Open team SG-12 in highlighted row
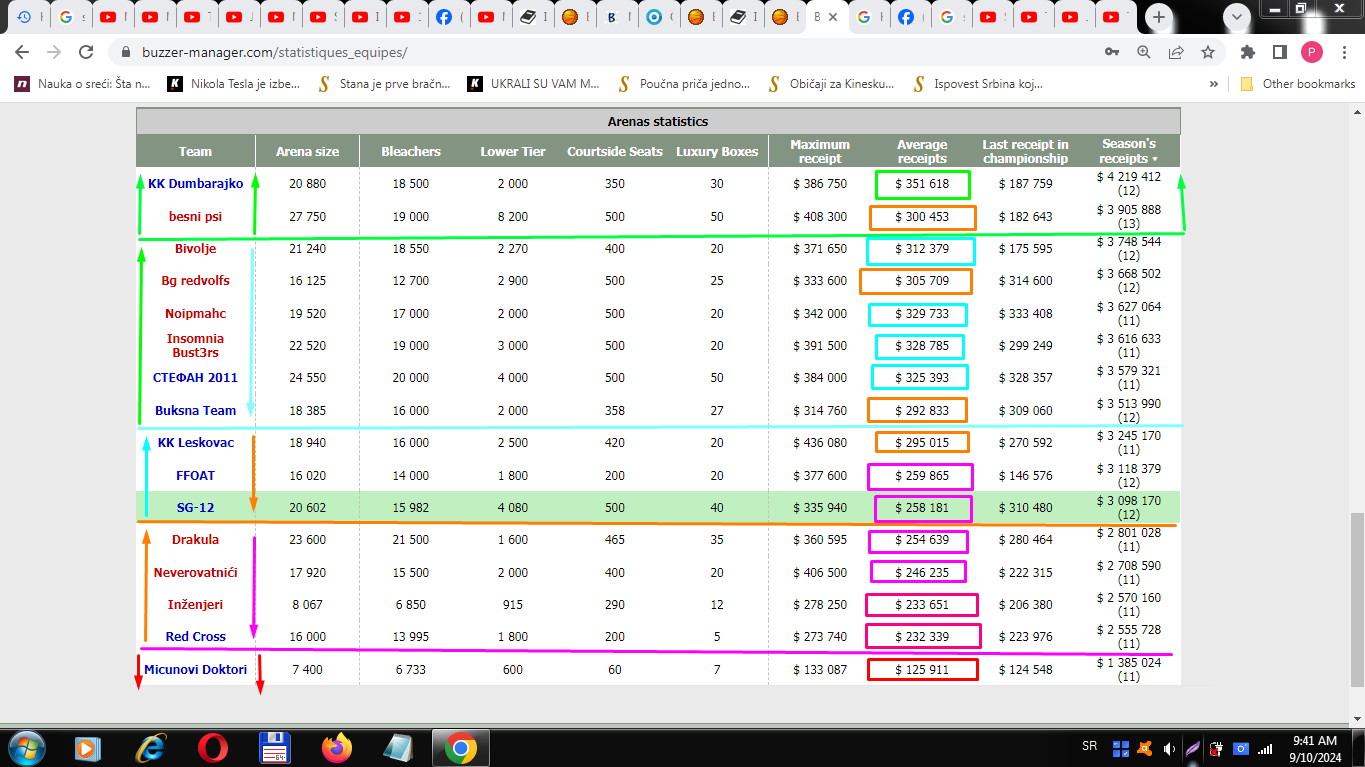 click(x=196, y=507)
